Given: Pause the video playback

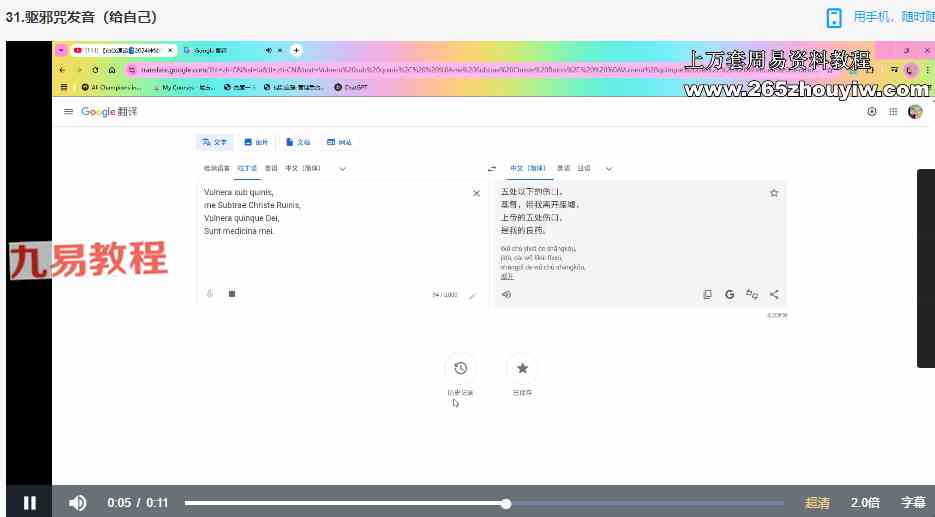Looking at the screenshot, I should [29, 503].
